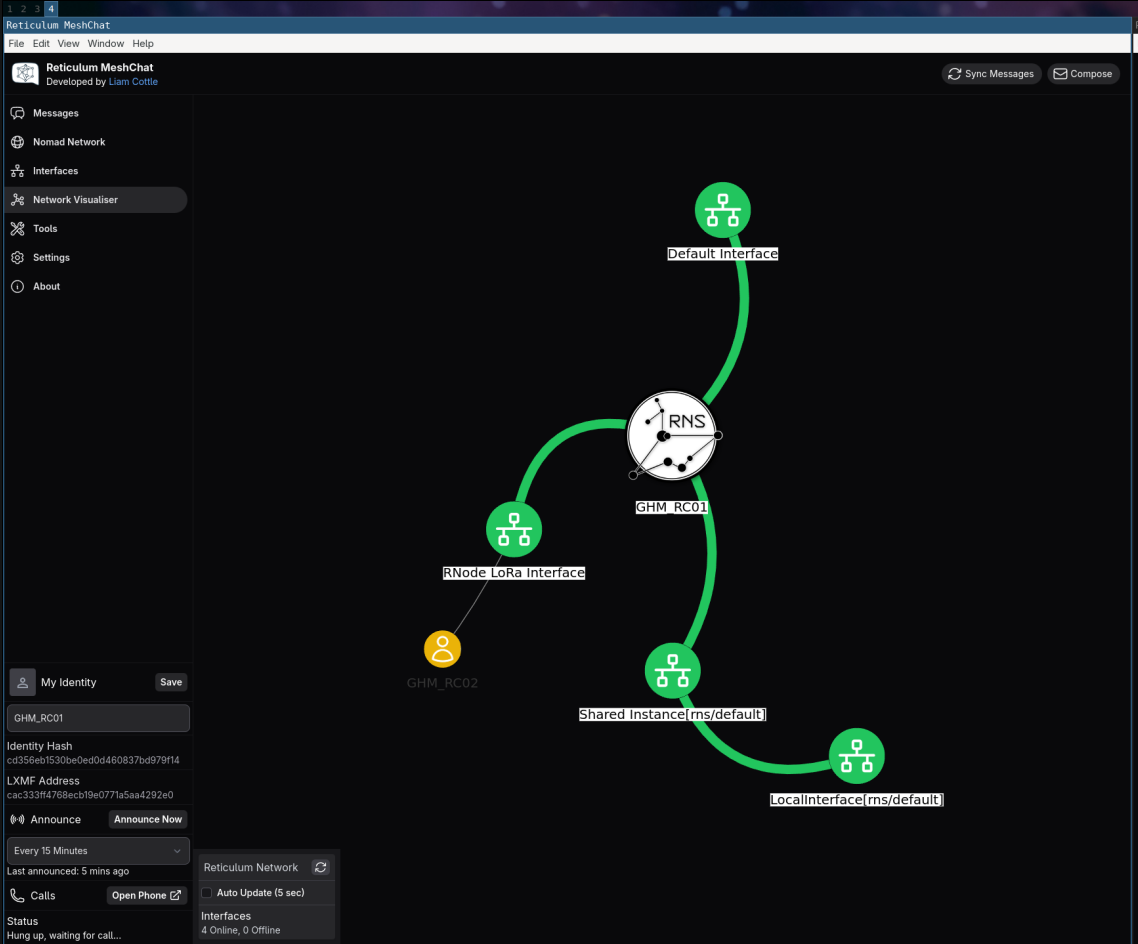Switch to workspace 2 in top bar

click(23, 8)
